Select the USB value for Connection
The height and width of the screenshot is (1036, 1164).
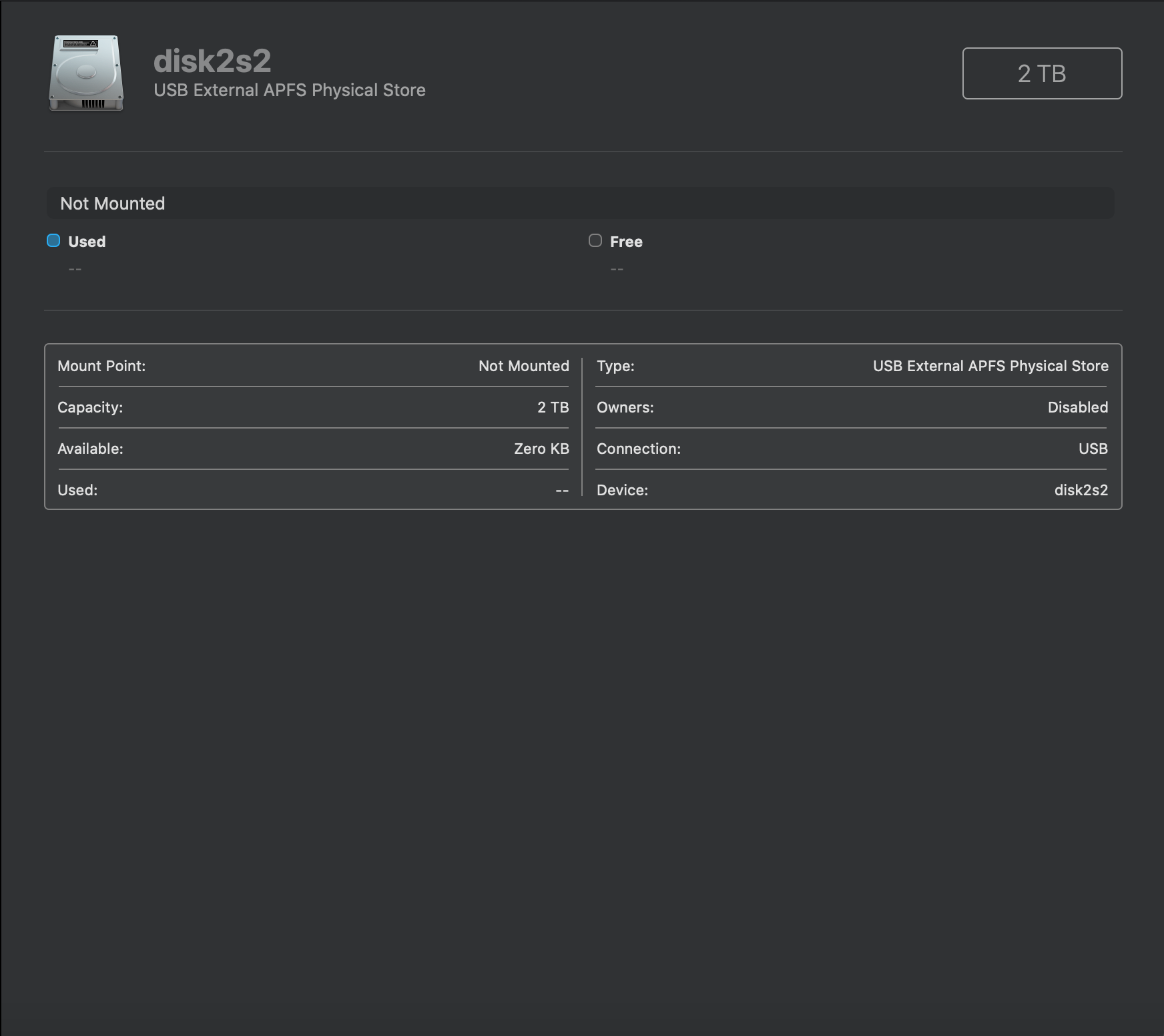tap(1093, 449)
